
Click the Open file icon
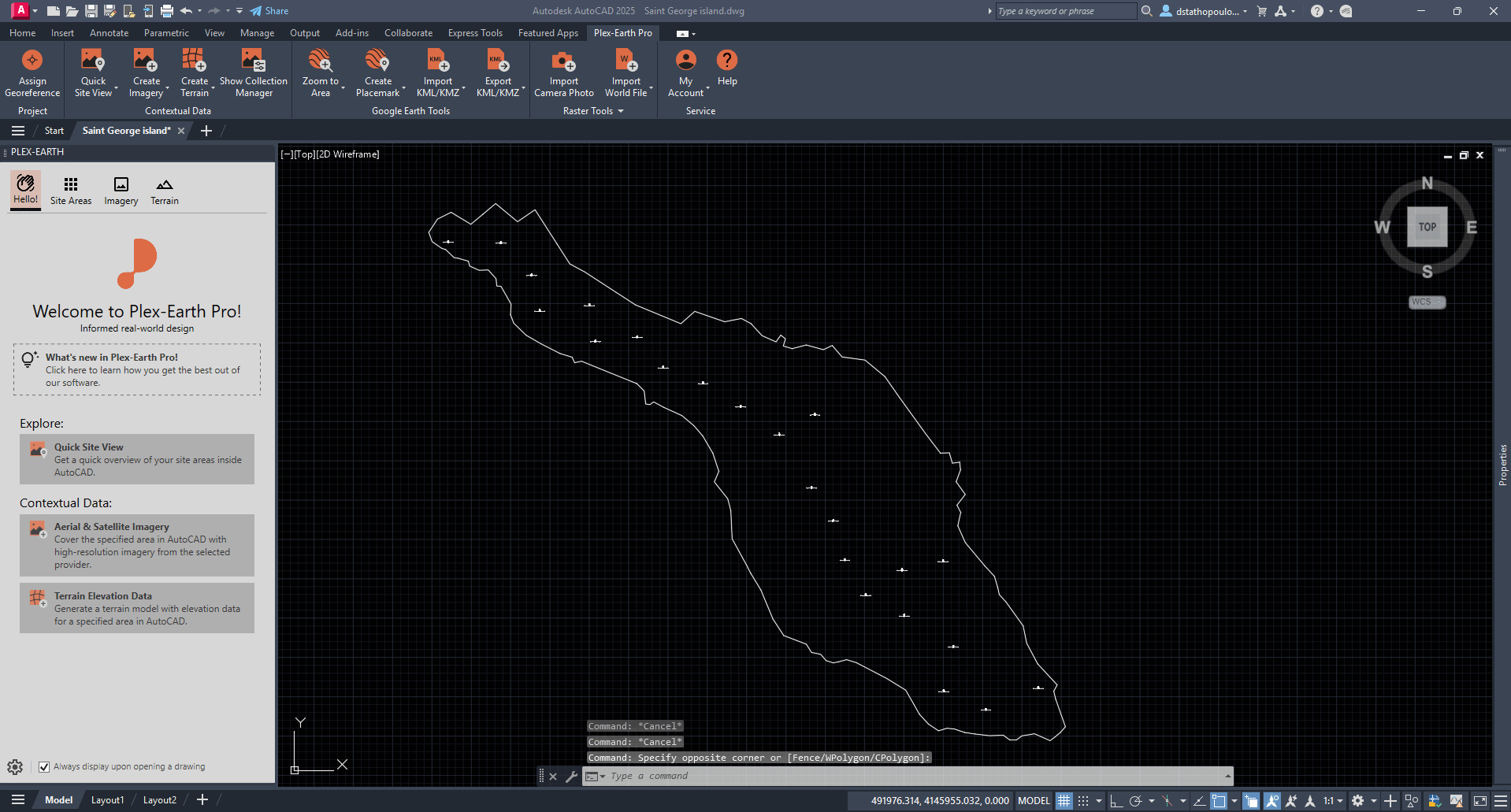click(x=72, y=11)
